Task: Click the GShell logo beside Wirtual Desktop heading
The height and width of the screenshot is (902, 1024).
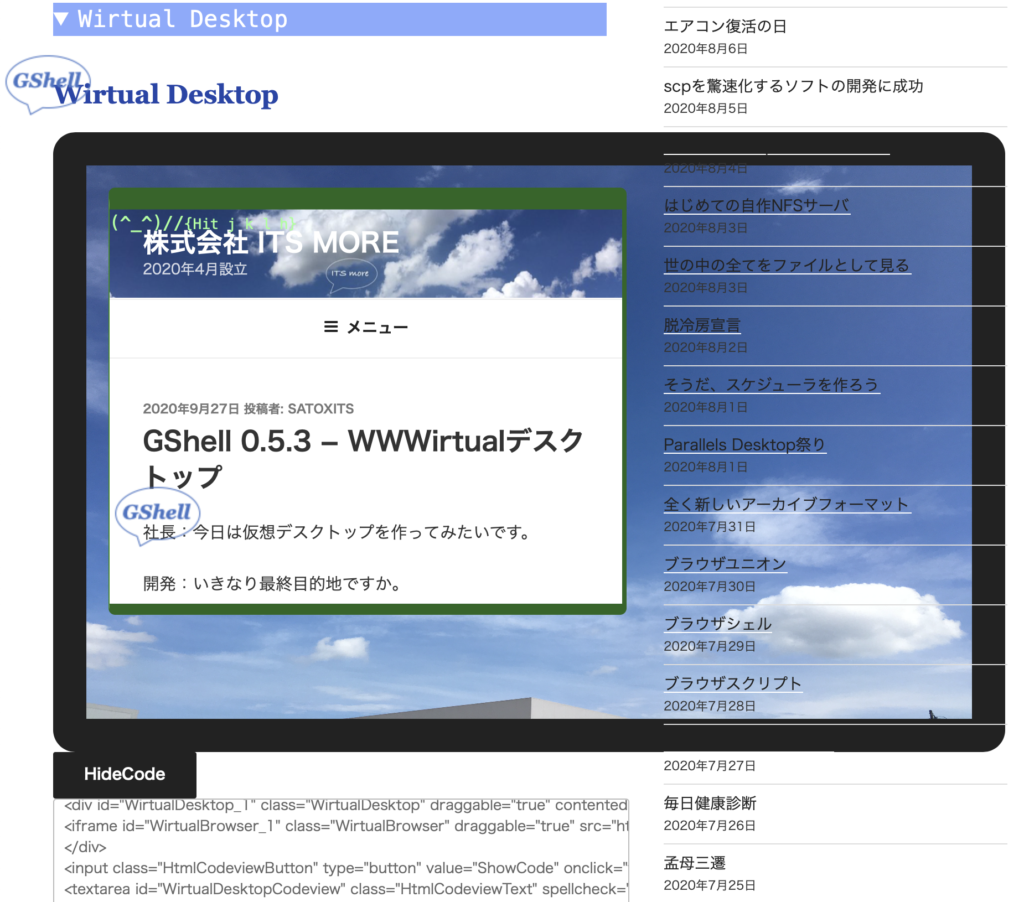Action: pyautogui.click(x=46, y=83)
